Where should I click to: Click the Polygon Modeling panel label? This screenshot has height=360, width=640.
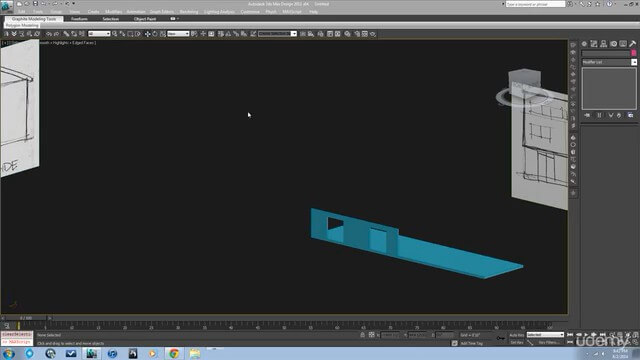click(x=22, y=25)
